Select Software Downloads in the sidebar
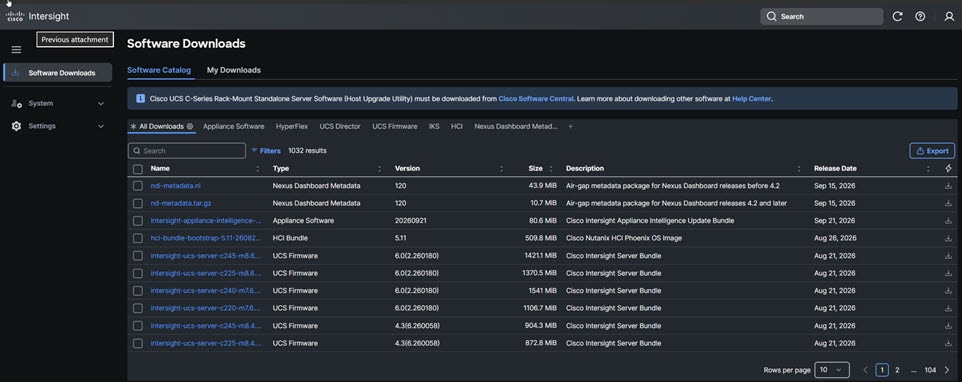This screenshot has width=962, height=382. click(x=58, y=72)
